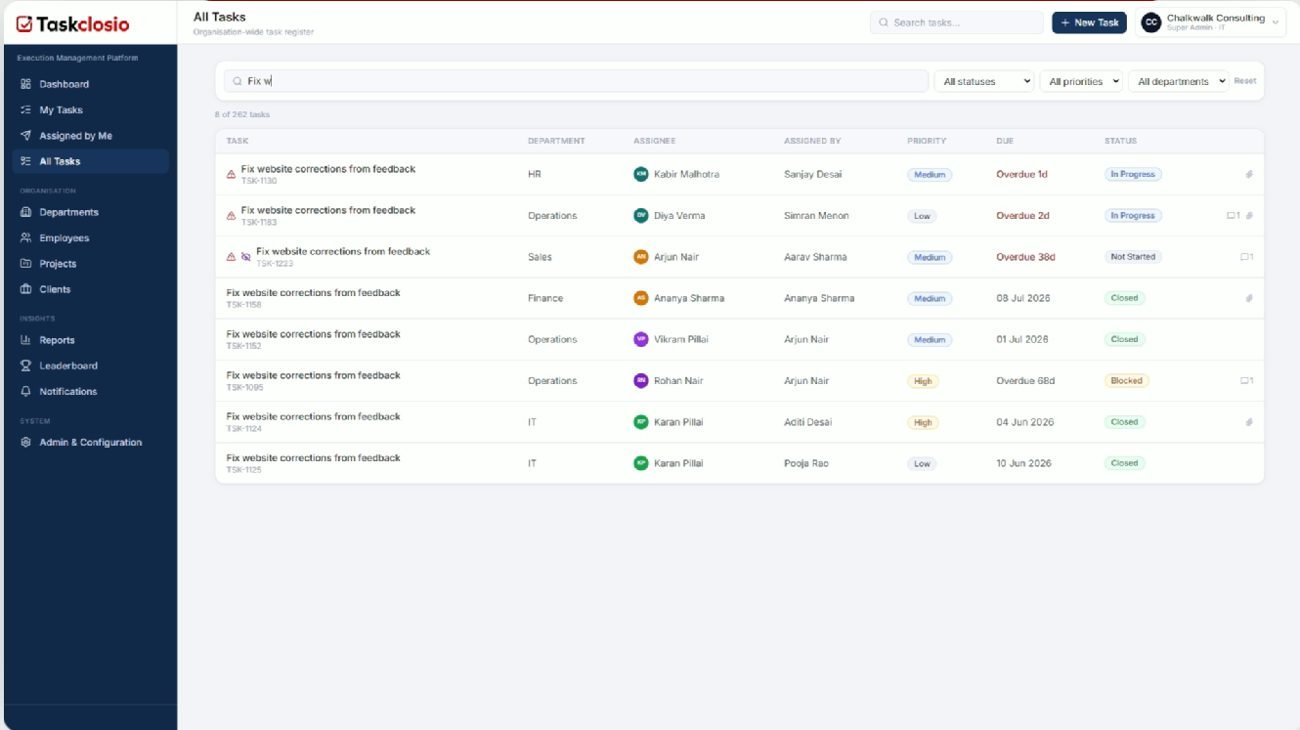This screenshot has width=1300, height=730.
Task: Click attachment paperclip on 08 Jul 2026 row
Action: (x=1249, y=298)
